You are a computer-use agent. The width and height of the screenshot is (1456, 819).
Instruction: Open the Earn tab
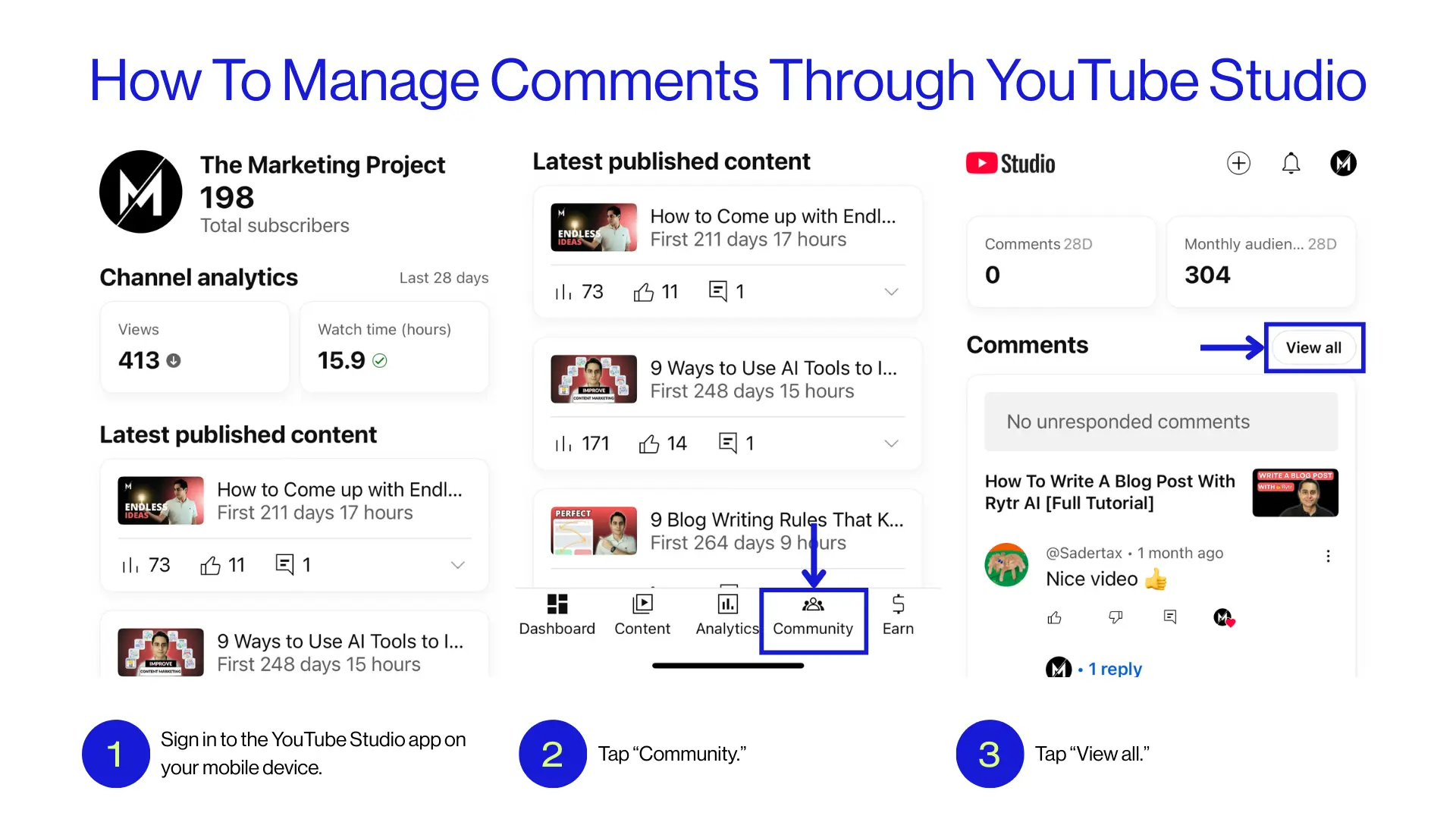(898, 615)
